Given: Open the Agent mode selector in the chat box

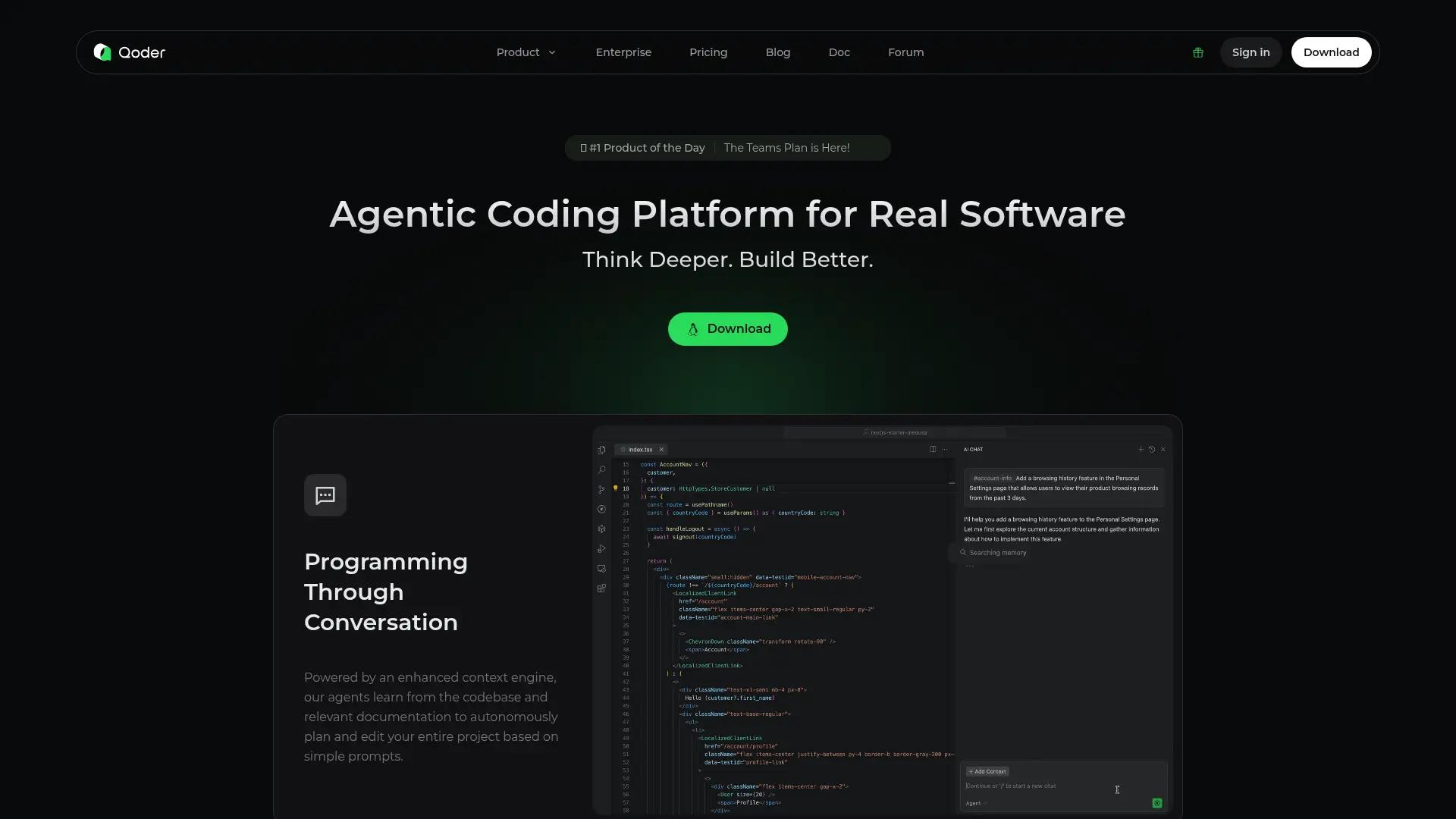Looking at the screenshot, I should tap(975, 803).
